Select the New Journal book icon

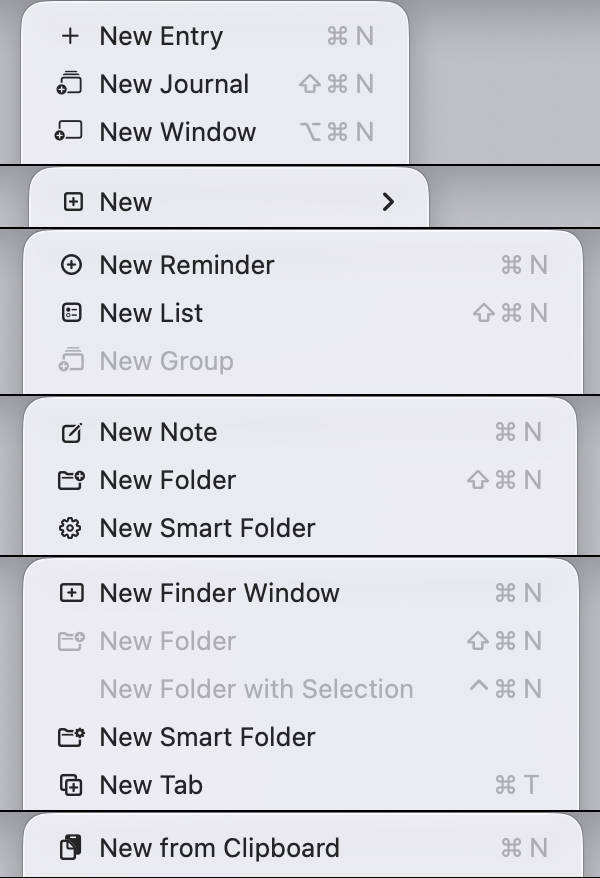coord(70,84)
